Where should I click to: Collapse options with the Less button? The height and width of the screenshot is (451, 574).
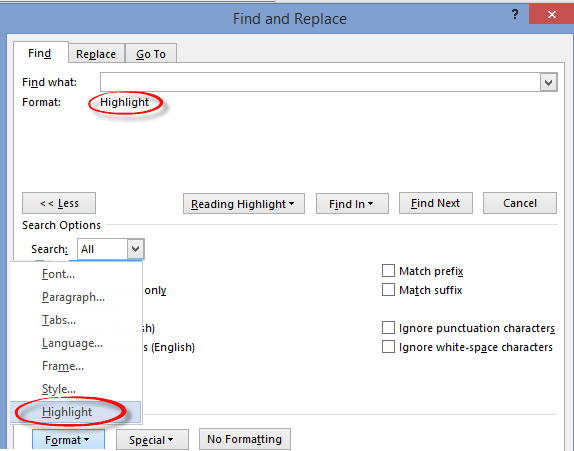pyautogui.click(x=59, y=203)
